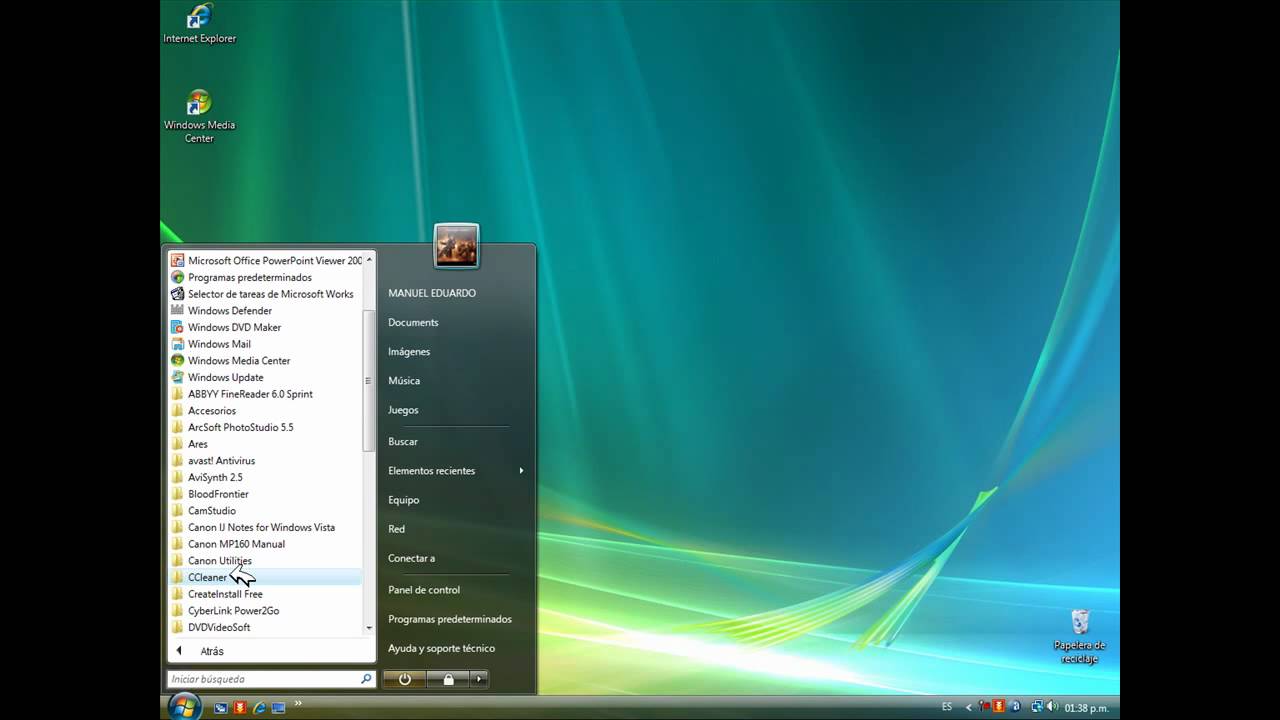Click the DVDVideoSoft folder icon

[178, 627]
